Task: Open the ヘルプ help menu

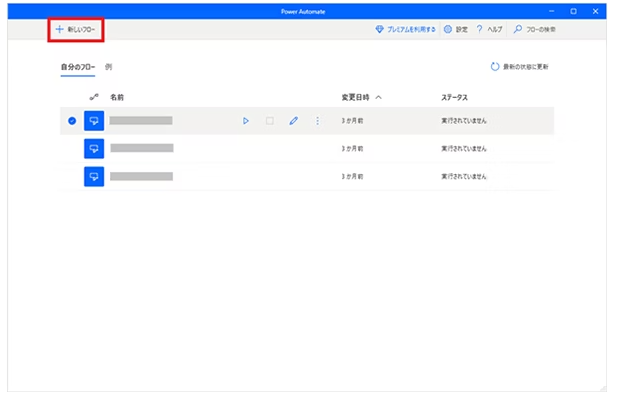Action: [489, 29]
